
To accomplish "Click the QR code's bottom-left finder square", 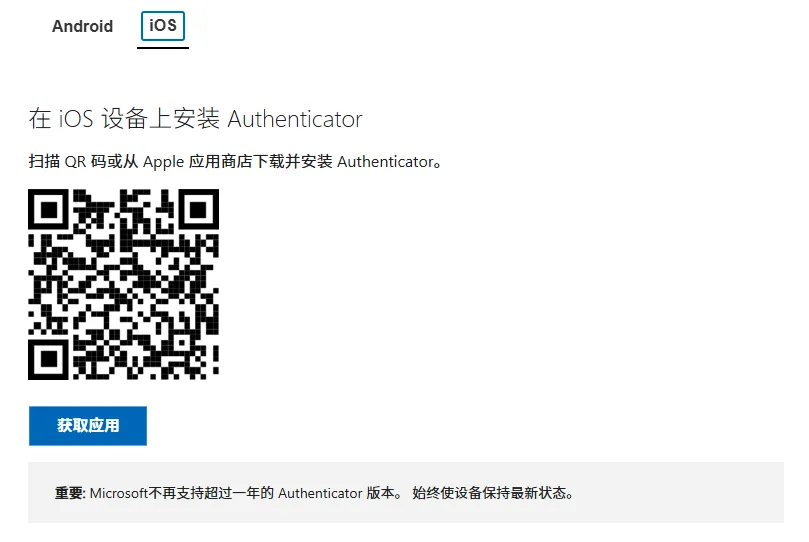I will [48, 359].
